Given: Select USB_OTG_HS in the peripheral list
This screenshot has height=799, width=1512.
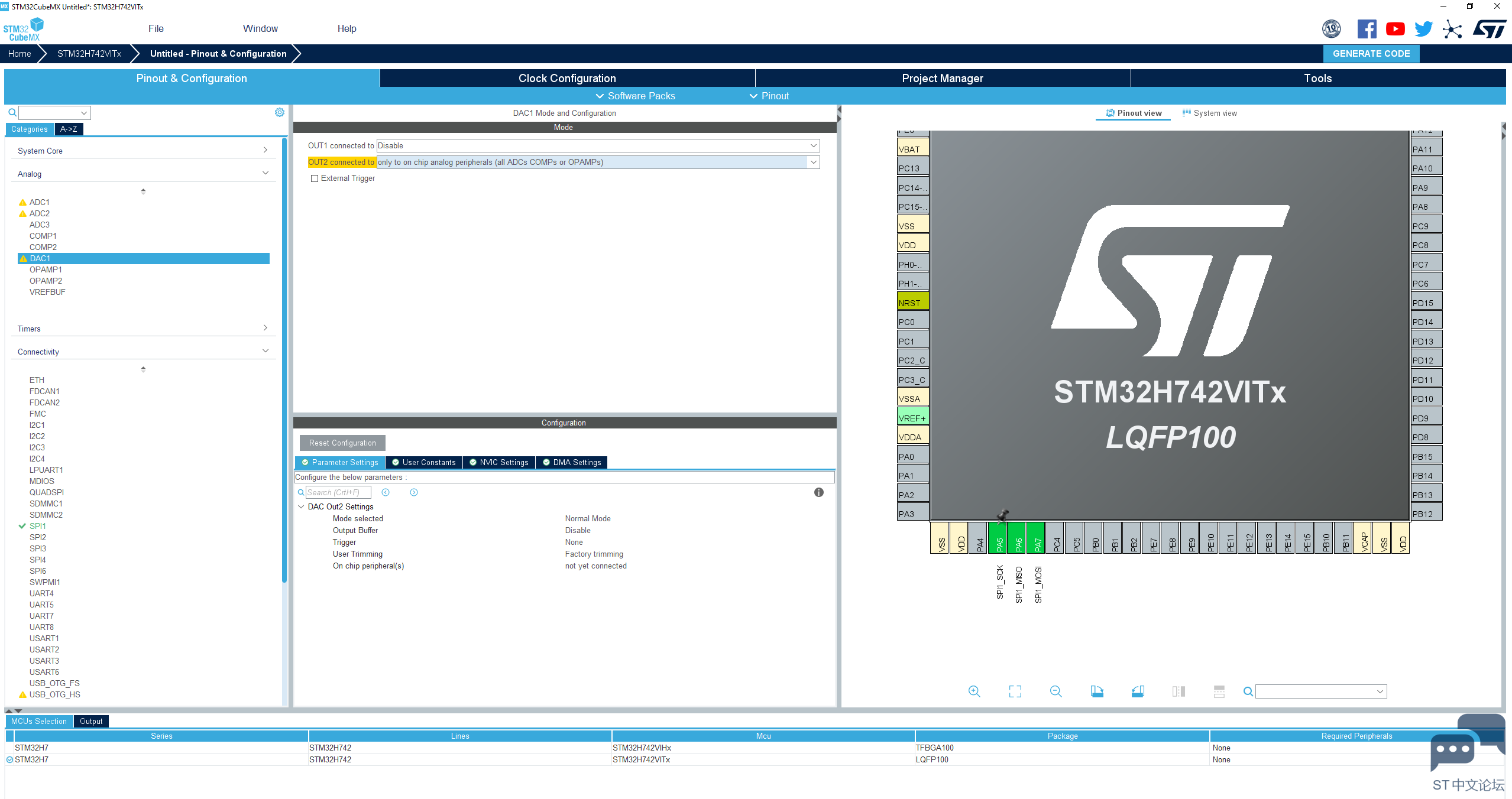Looking at the screenshot, I should [x=55, y=694].
